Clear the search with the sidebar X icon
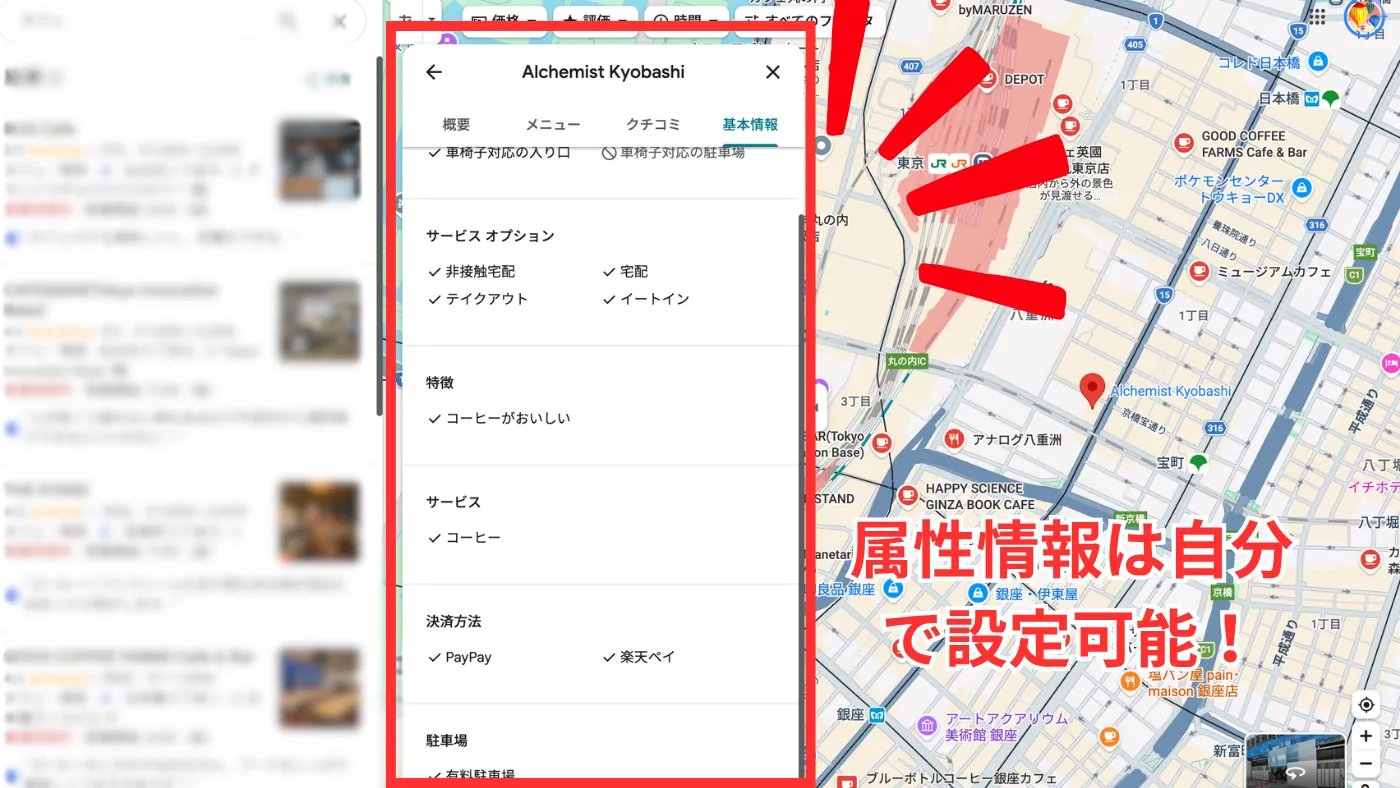 340,21
